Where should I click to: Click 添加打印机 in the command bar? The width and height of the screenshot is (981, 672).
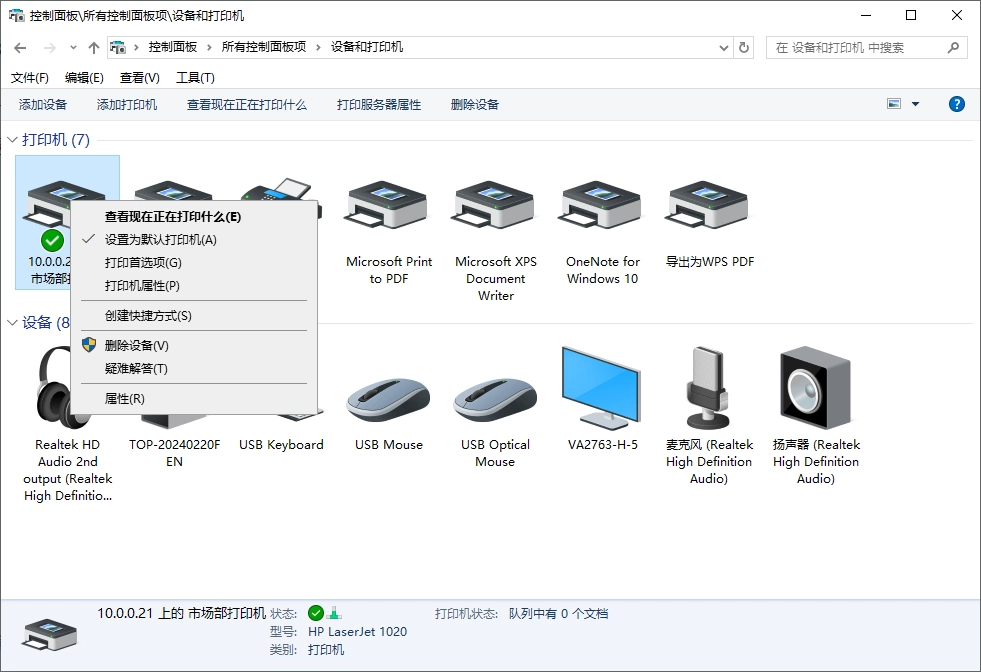point(127,104)
